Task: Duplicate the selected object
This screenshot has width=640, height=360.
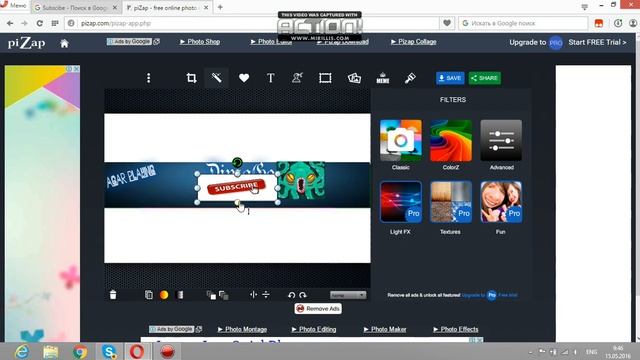Action: point(149,295)
